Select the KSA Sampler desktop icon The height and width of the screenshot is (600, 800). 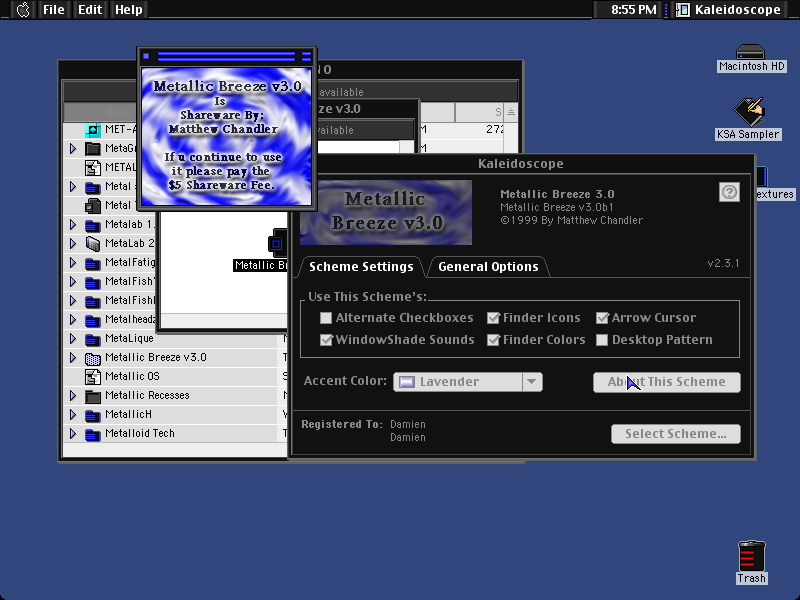[x=748, y=112]
